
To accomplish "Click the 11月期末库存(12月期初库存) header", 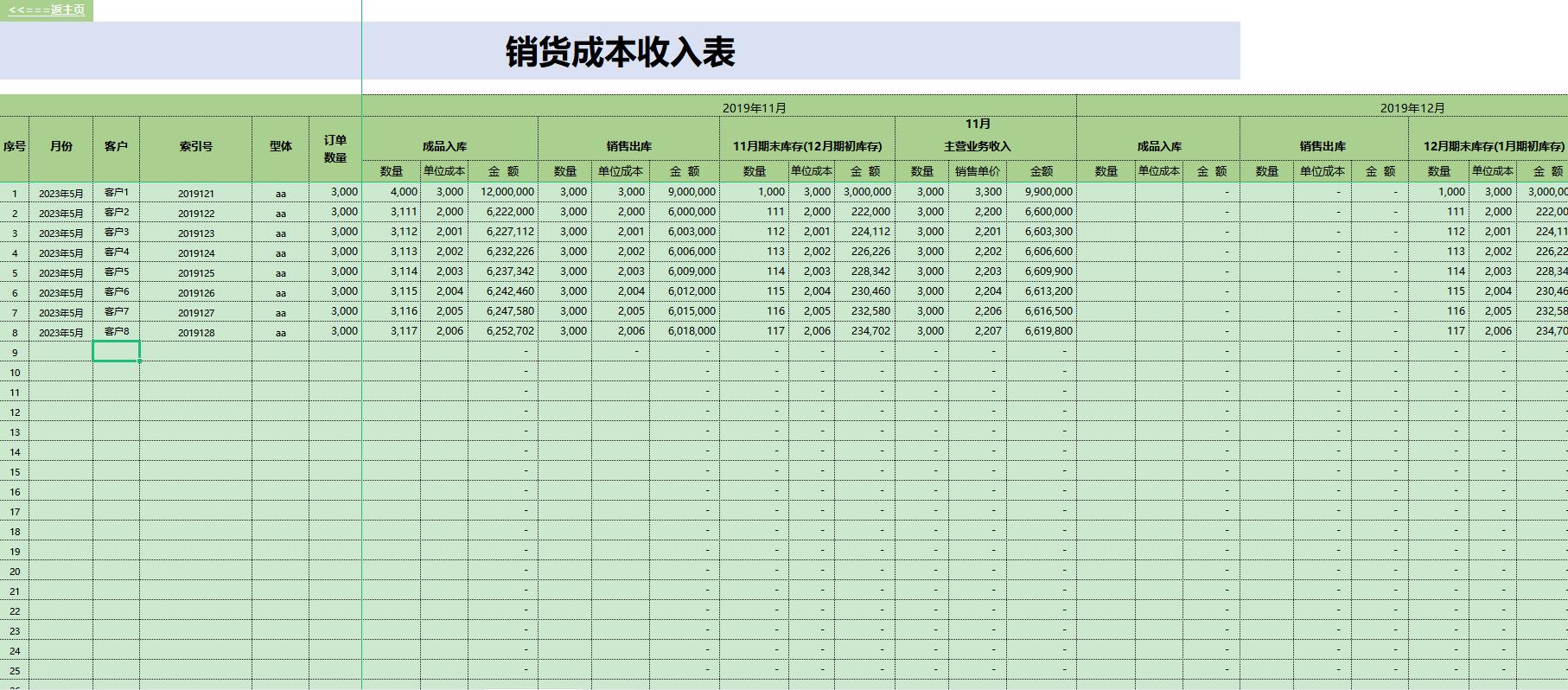I will (807, 146).
